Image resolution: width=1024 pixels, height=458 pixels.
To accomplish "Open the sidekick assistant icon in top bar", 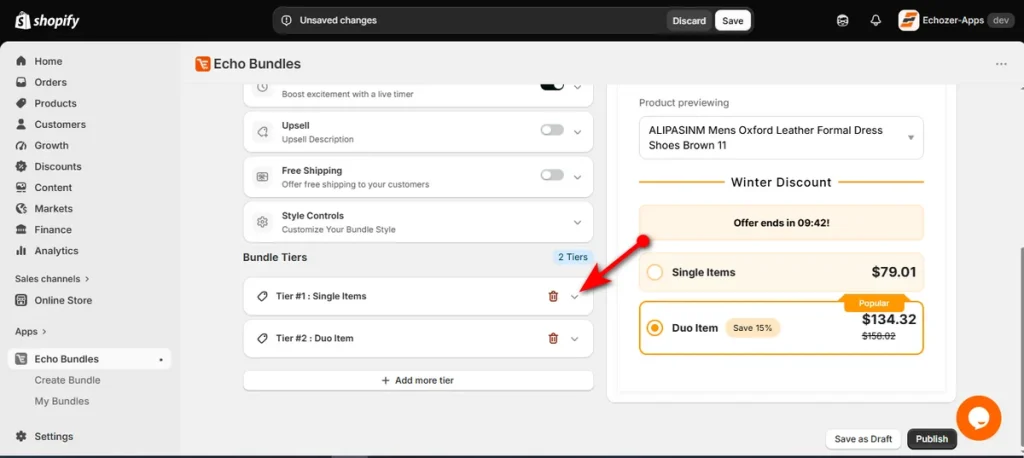I will [842, 21].
